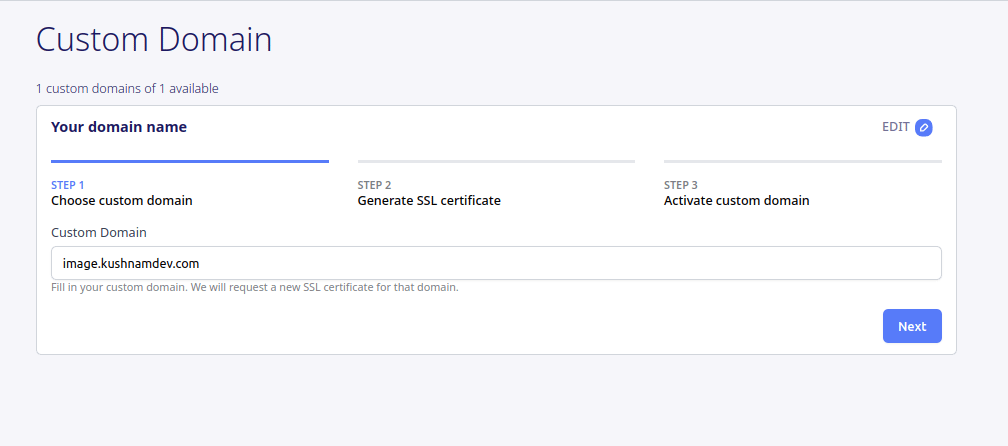This screenshot has height=446, width=1008.
Task: Open the Choose custom domain step
Action: pyautogui.click(x=122, y=200)
